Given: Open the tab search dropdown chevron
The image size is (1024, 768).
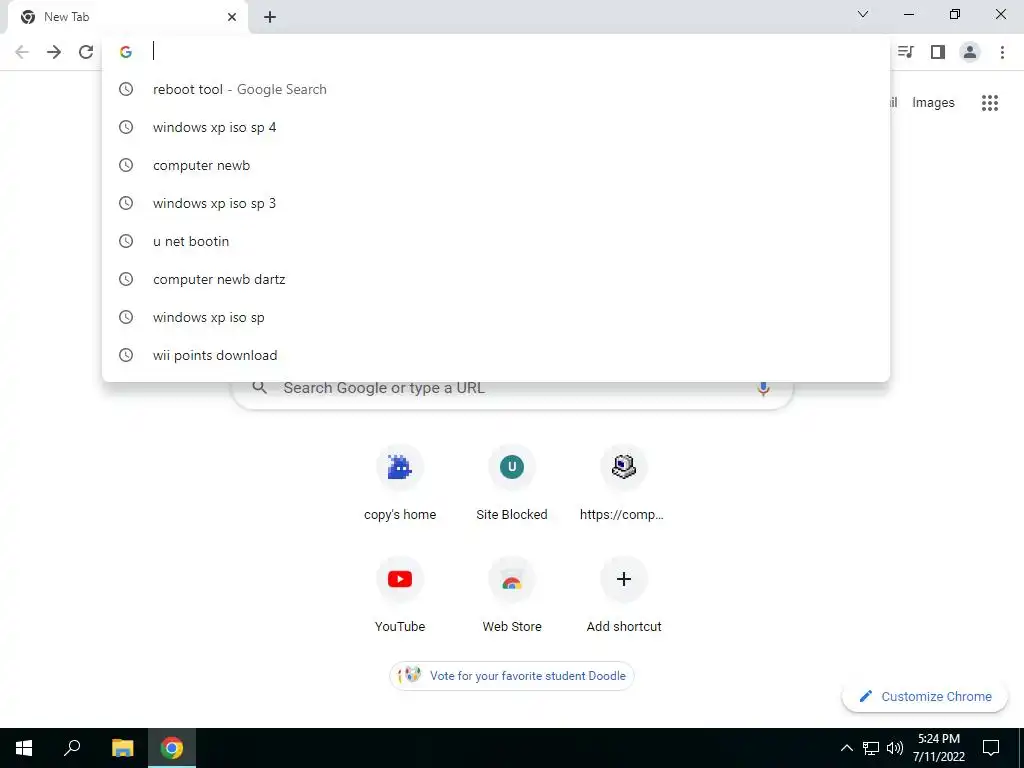Looking at the screenshot, I should click(863, 14).
